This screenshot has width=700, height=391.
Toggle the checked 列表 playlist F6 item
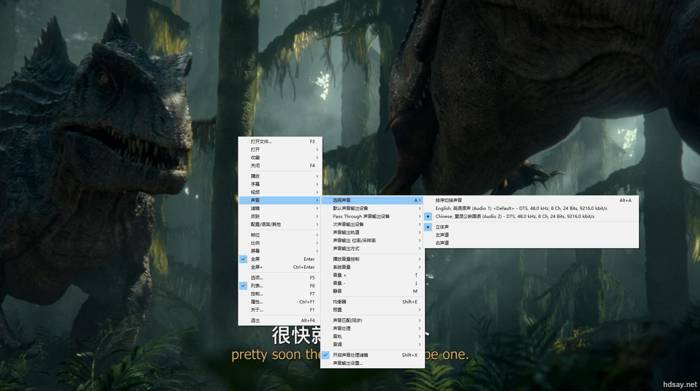click(280, 286)
